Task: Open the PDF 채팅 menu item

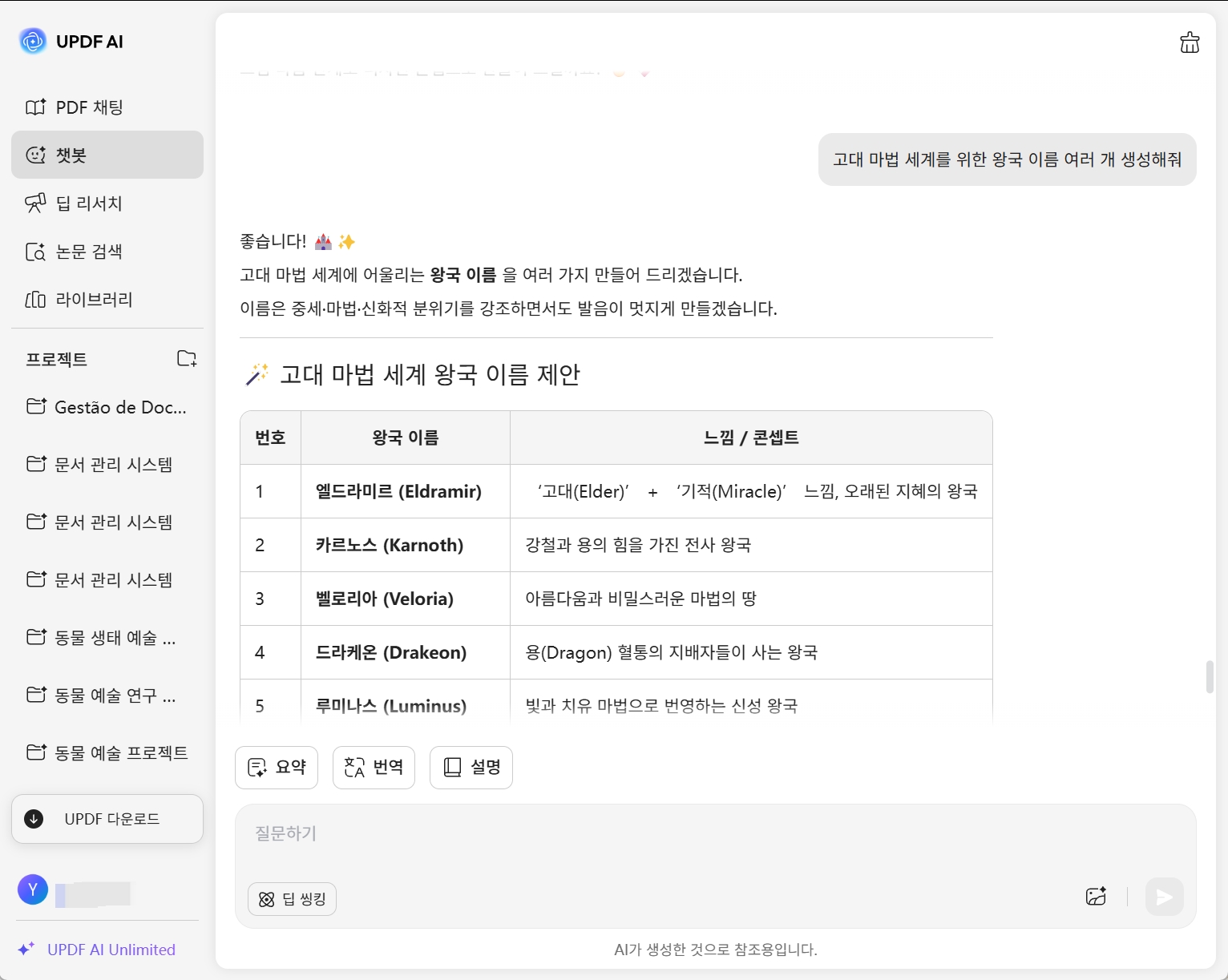Action: pyautogui.click(x=89, y=107)
